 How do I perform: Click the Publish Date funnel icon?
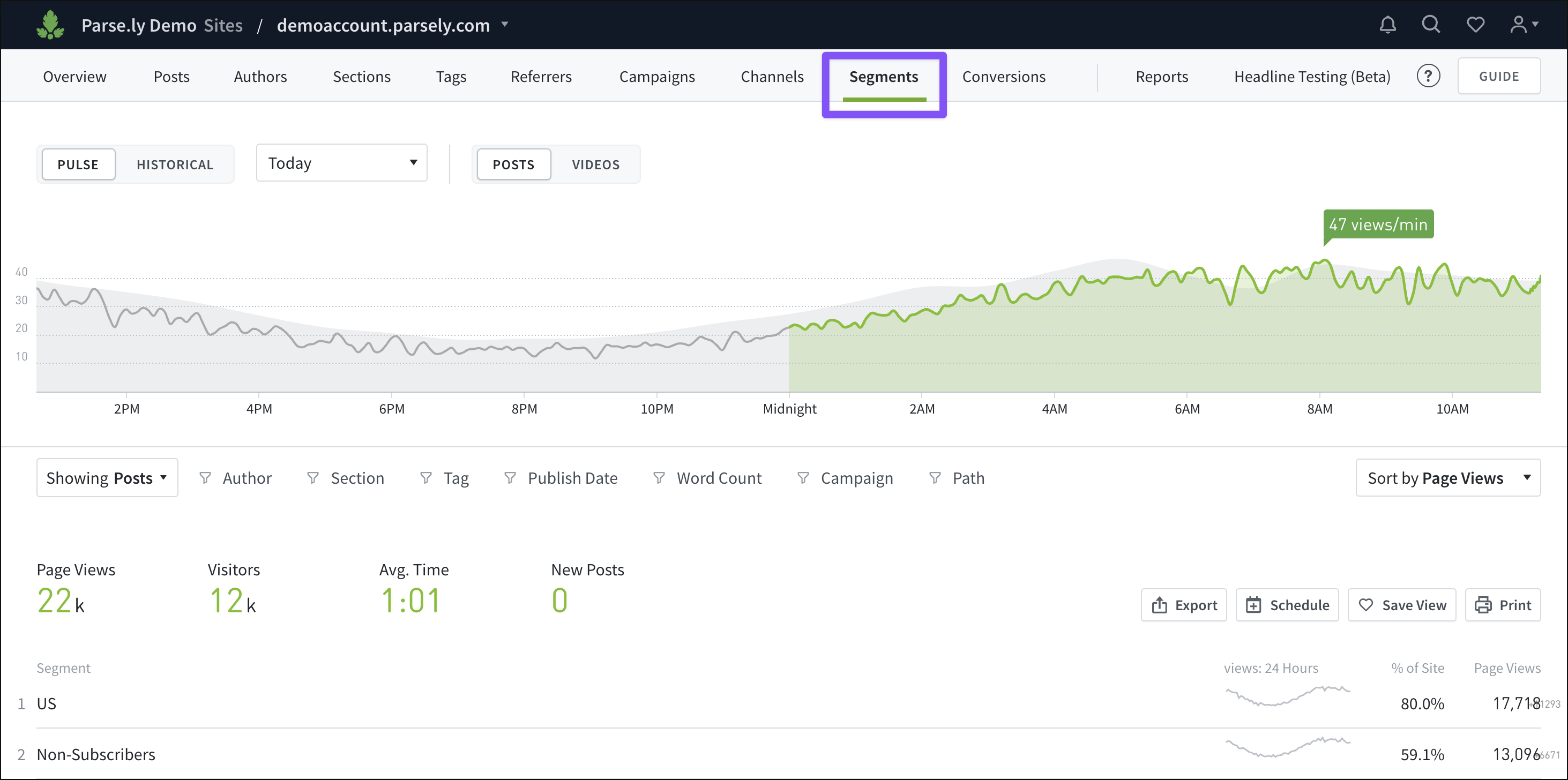coord(510,478)
